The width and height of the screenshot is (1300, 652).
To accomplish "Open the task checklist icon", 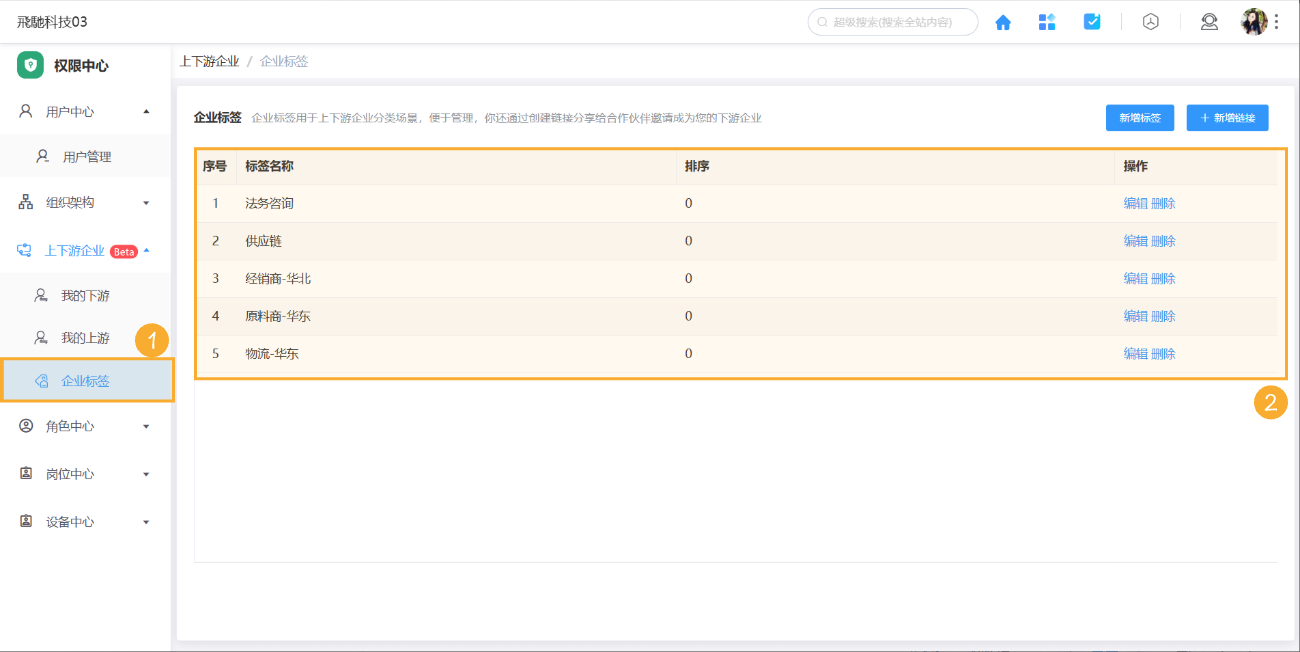I will (x=1092, y=22).
